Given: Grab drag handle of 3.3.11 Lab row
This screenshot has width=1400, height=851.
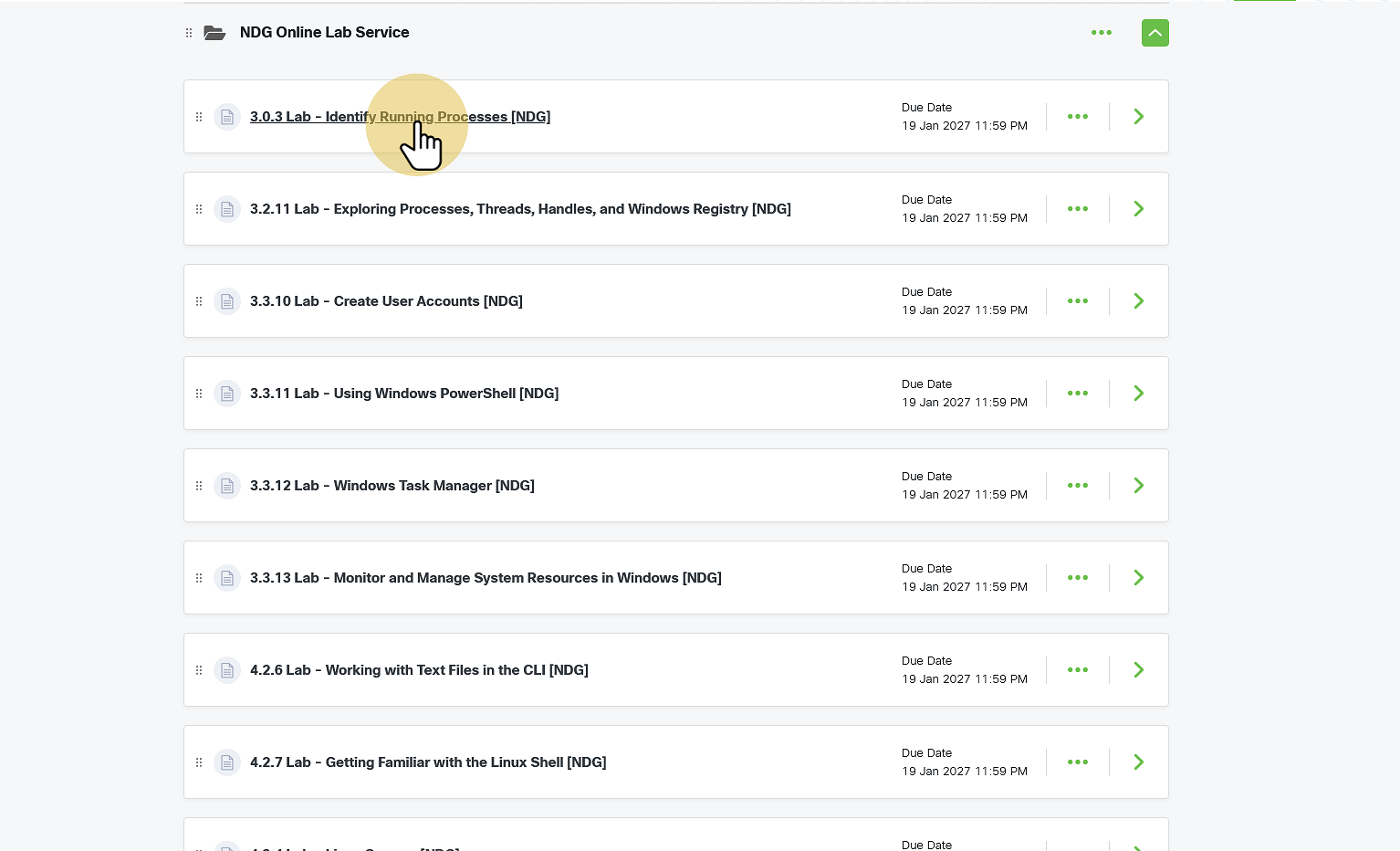Looking at the screenshot, I should [199, 394].
